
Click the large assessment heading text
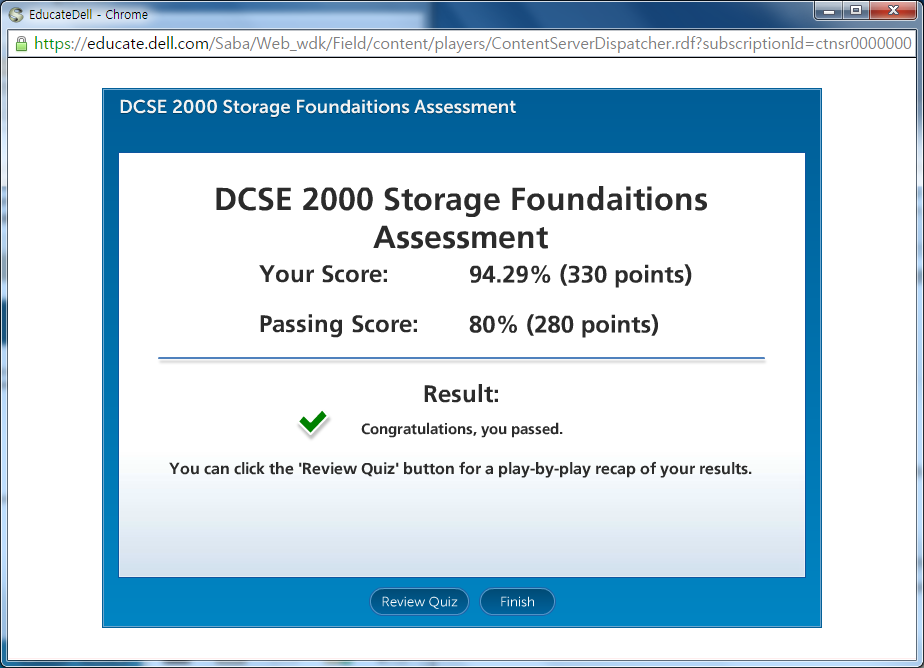click(x=461, y=218)
